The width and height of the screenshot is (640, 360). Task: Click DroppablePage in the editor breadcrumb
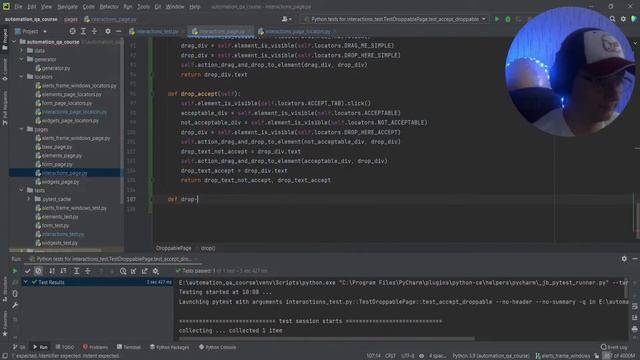click(x=173, y=248)
